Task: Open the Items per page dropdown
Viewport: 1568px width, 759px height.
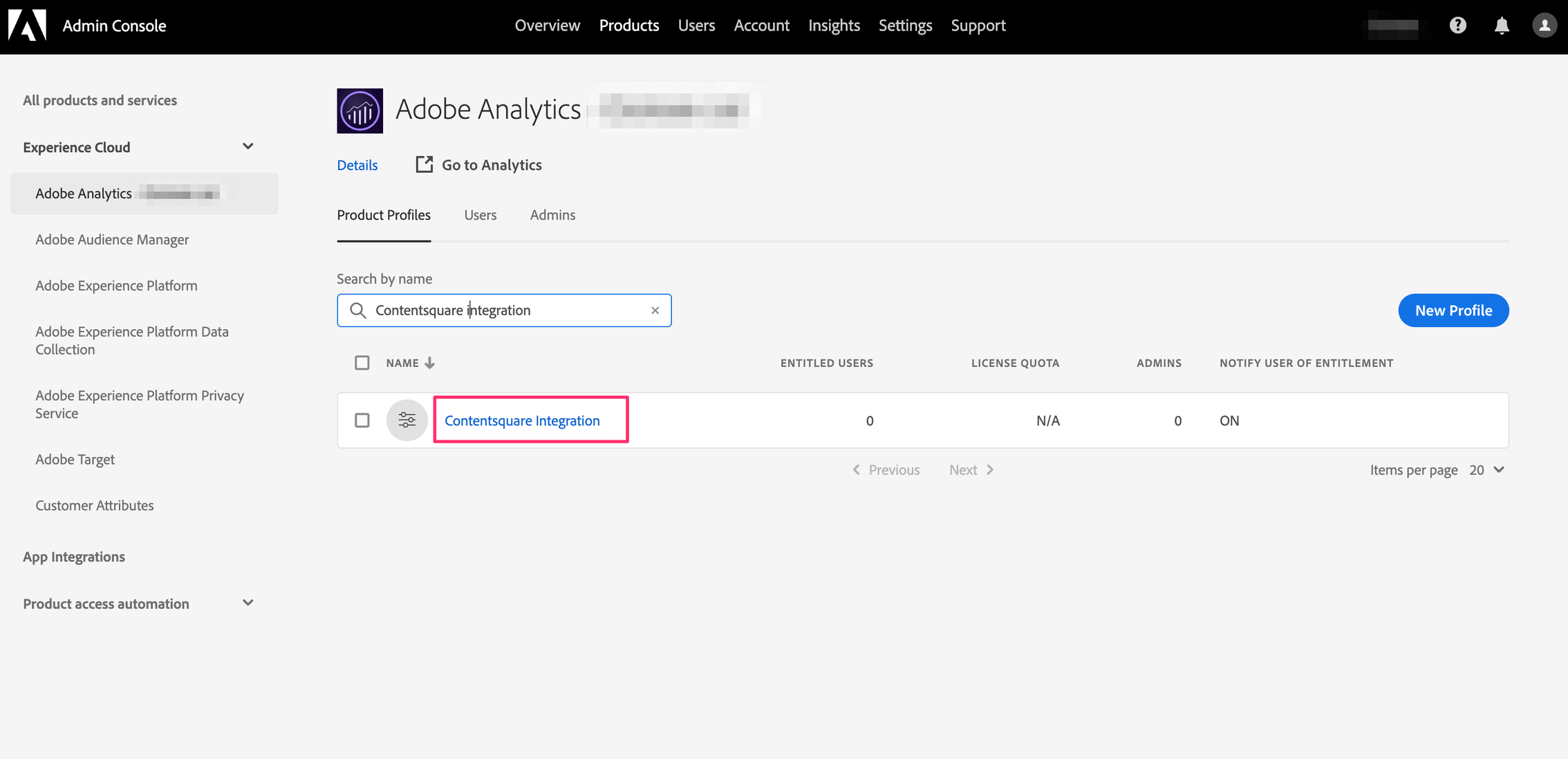Action: click(1486, 470)
